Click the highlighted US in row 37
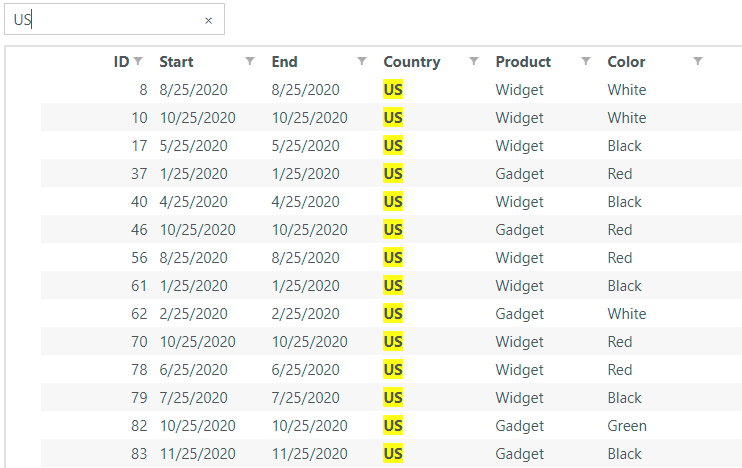742x468 pixels. (393, 174)
